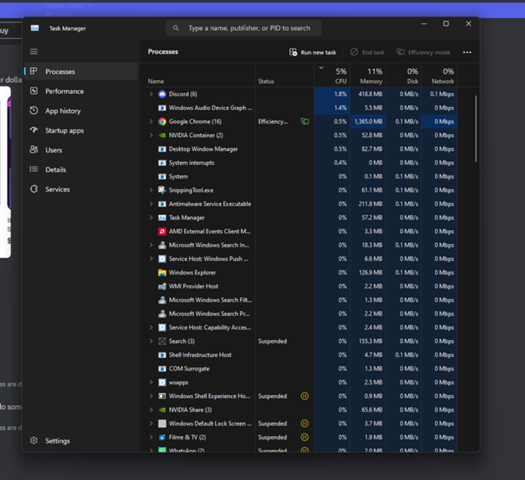This screenshot has height=480, width=525.
Task: Sort by the Disk column header
Action: pos(403,76)
